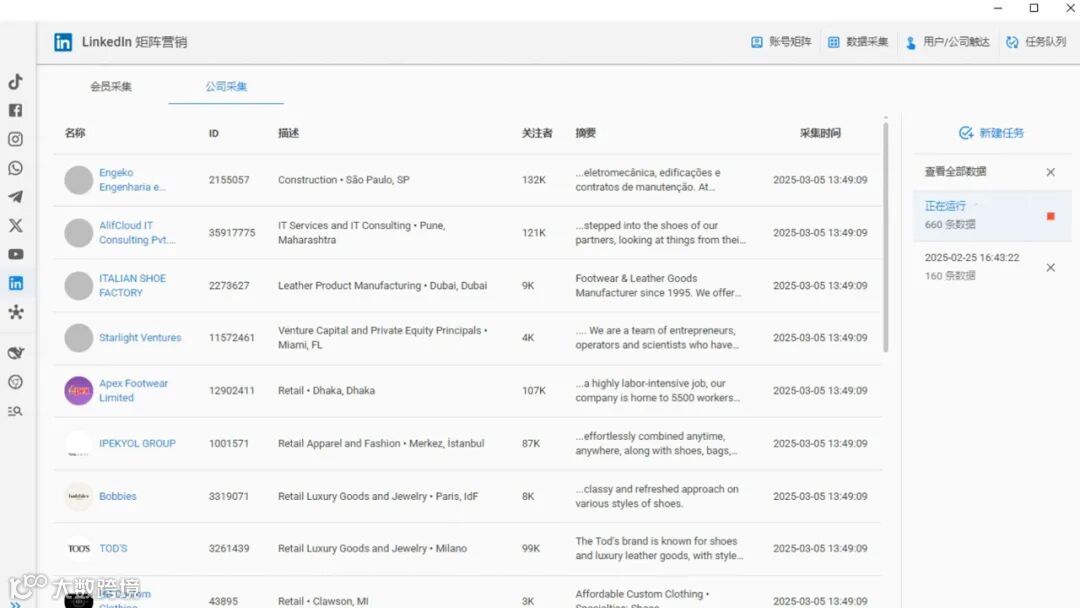Viewport: 1080px width, 608px height.
Task: Select the 正在运行 660 条数据 task
Action: coord(992,216)
